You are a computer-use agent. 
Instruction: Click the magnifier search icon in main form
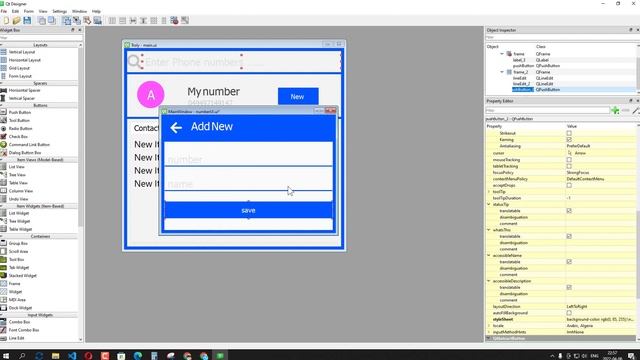click(134, 62)
